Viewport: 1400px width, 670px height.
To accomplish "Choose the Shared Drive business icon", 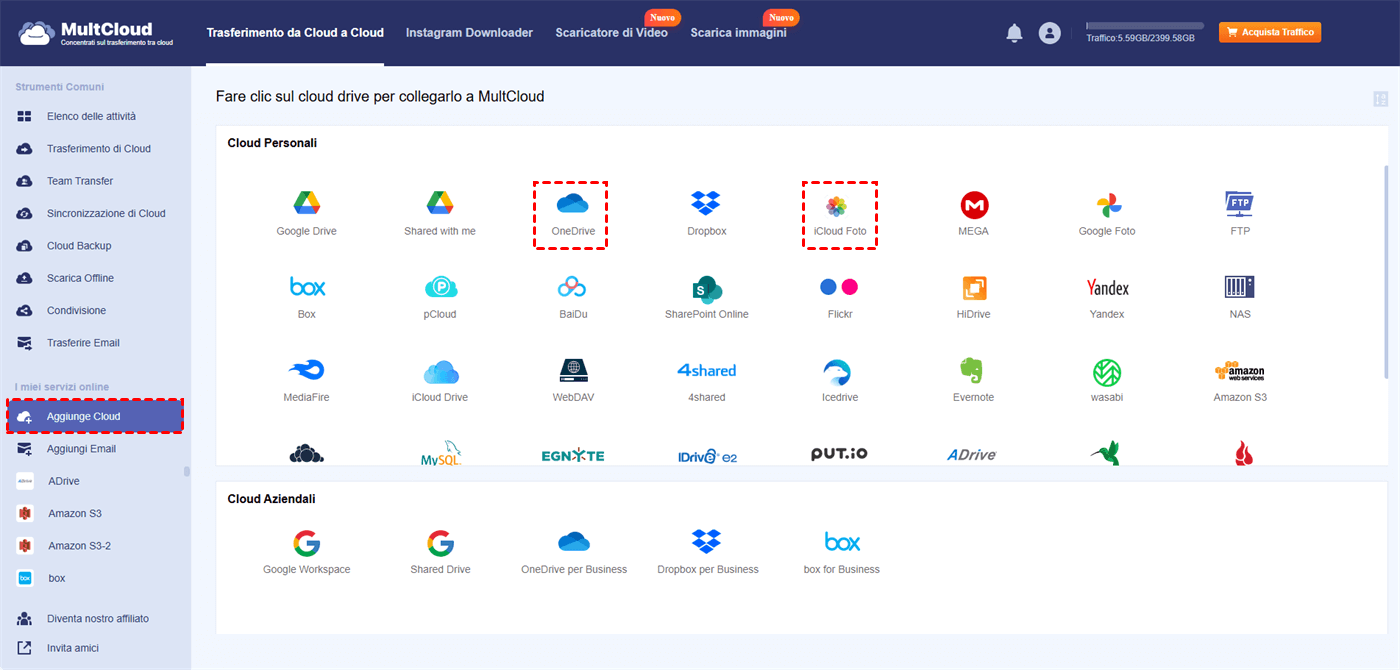I will coord(440,543).
